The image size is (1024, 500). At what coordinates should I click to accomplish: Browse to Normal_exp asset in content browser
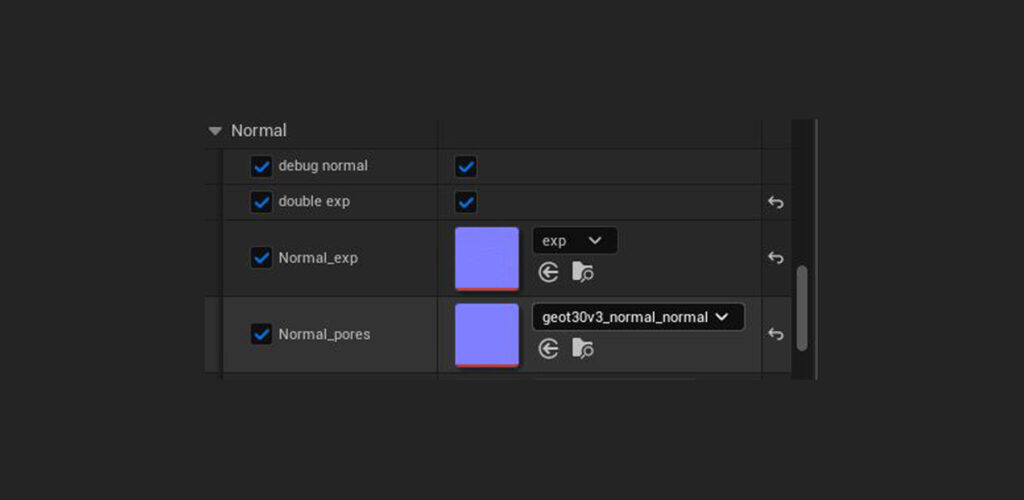coord(583,272)
